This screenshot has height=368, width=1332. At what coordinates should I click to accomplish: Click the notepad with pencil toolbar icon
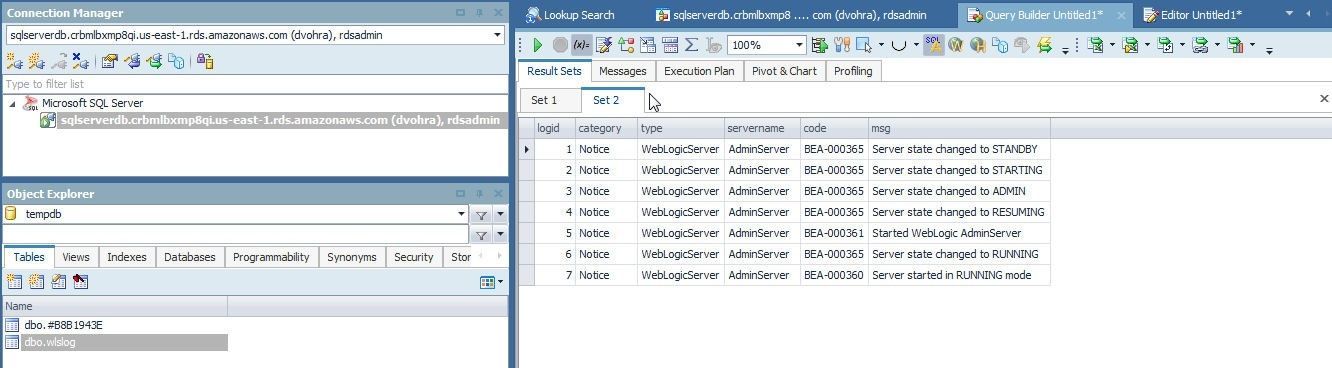(x=604, y=45)
